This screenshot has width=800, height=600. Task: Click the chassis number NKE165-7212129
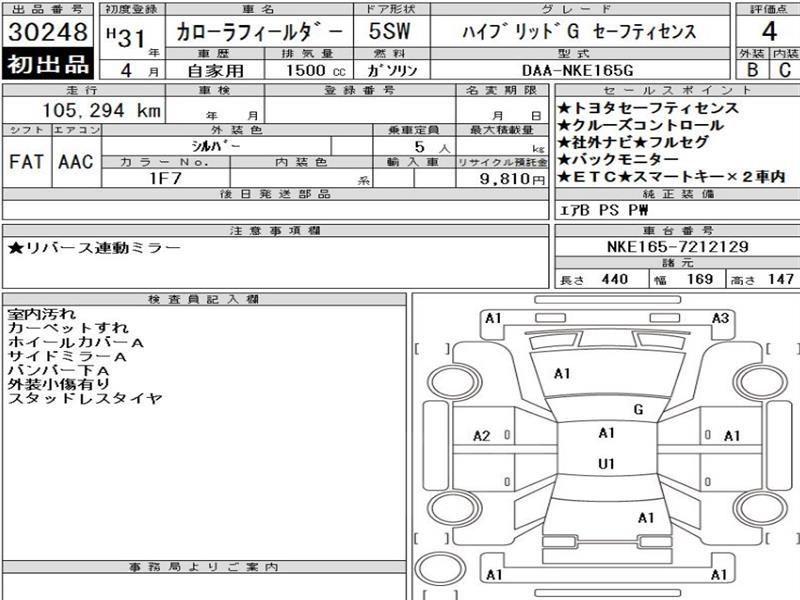pos(678,247)
